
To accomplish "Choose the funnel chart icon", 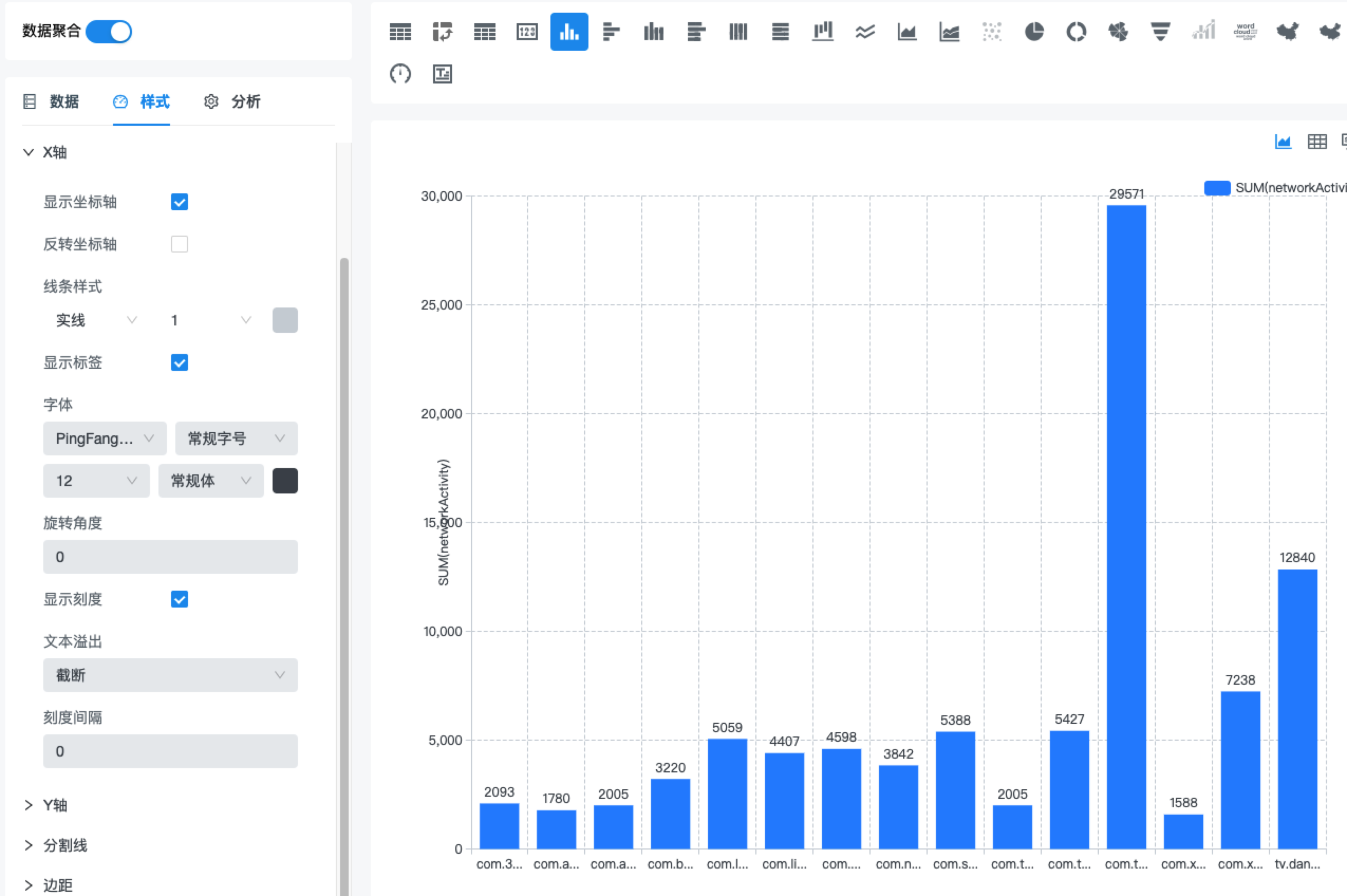I will coord(1160,31).
